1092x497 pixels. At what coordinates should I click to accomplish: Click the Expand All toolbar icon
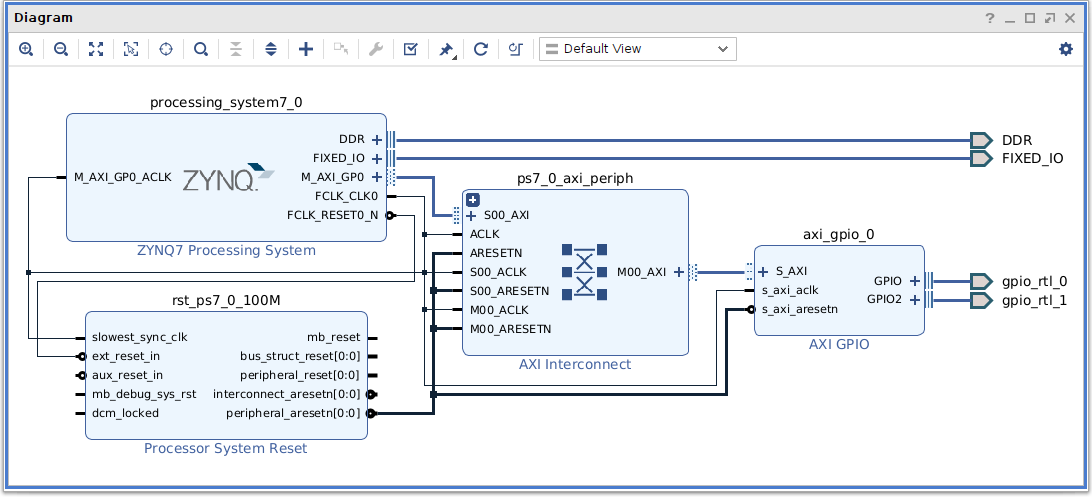pos(271,49)
